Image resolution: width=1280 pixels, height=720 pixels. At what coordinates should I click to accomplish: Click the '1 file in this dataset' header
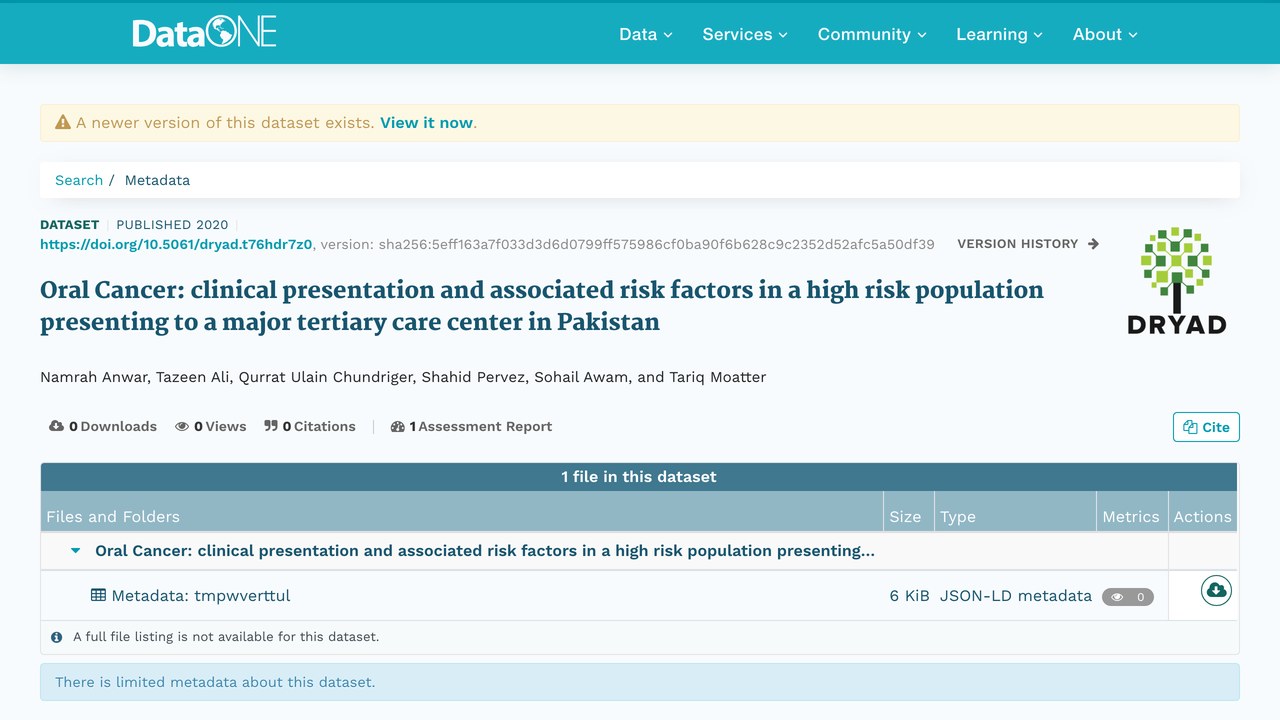point(639,476)
